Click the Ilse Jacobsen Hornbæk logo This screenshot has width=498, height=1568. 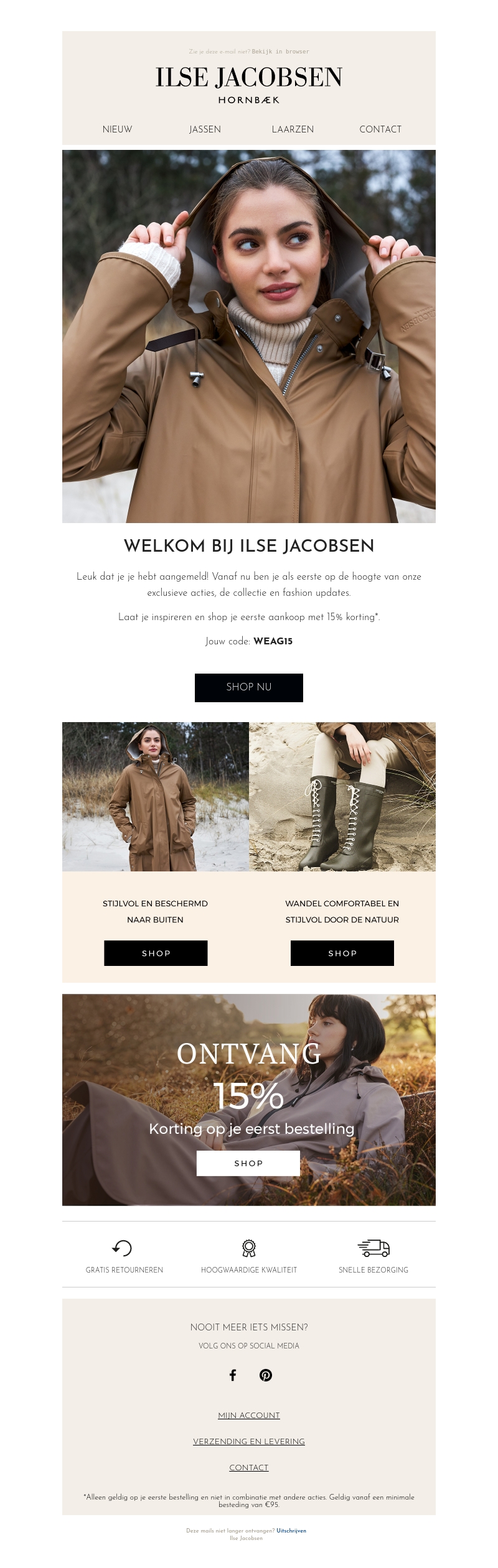pyautogui.click(x=249, y=85)
